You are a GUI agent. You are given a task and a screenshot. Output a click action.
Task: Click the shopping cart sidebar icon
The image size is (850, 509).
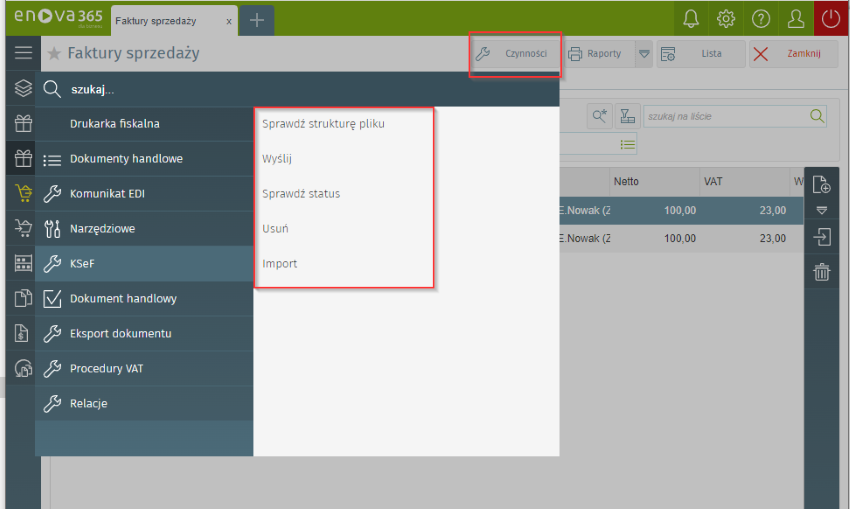pyautogui.click(x=22, y=194)
